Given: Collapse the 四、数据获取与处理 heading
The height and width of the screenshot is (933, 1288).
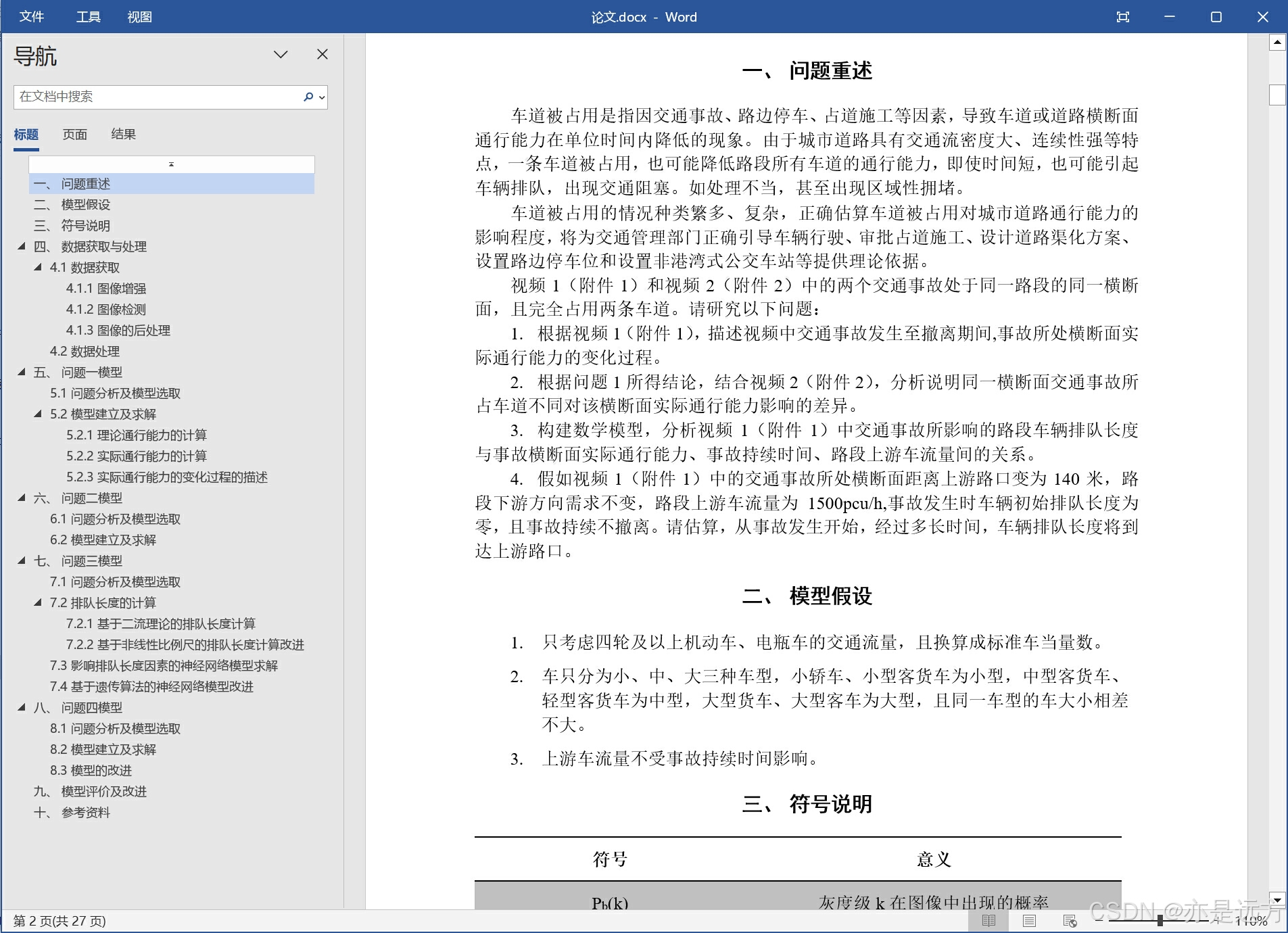Looking at the screenshot, I should point(22,247).
